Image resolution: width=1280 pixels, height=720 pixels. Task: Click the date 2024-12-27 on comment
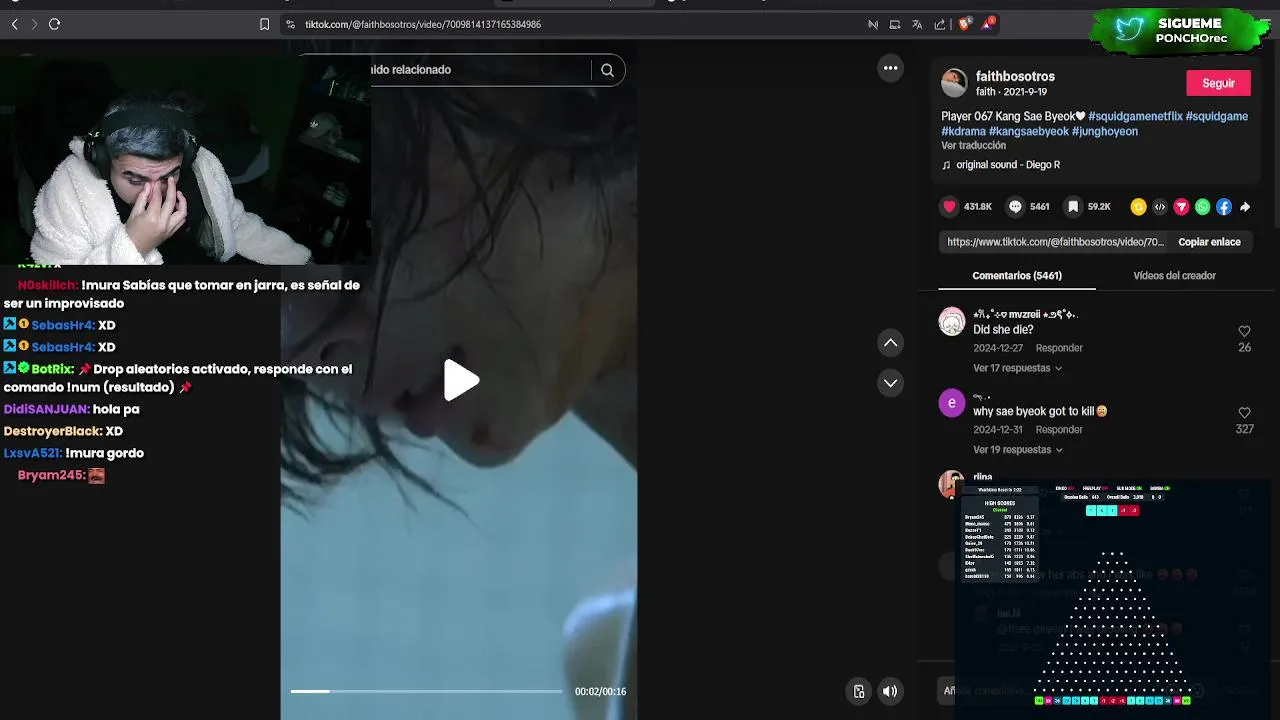pos(998,348)
